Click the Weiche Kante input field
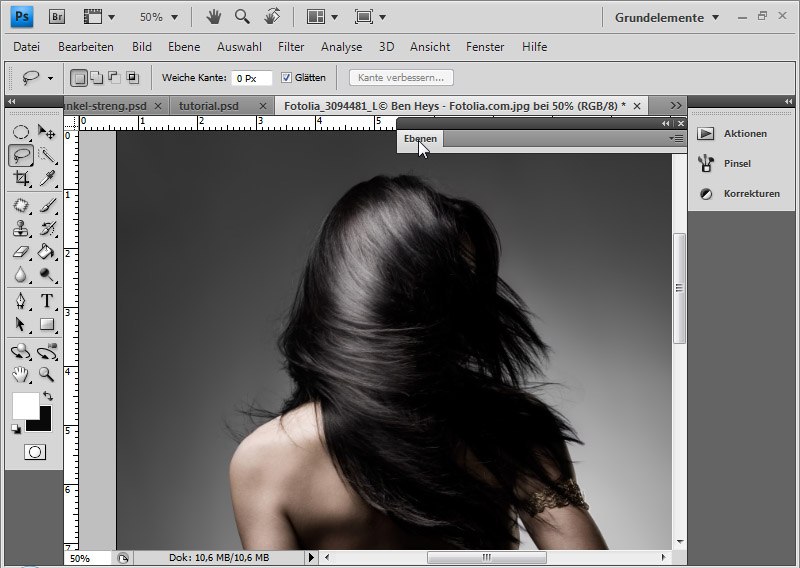The width and height of the screenshot is (800, 568). pos(251,77)
